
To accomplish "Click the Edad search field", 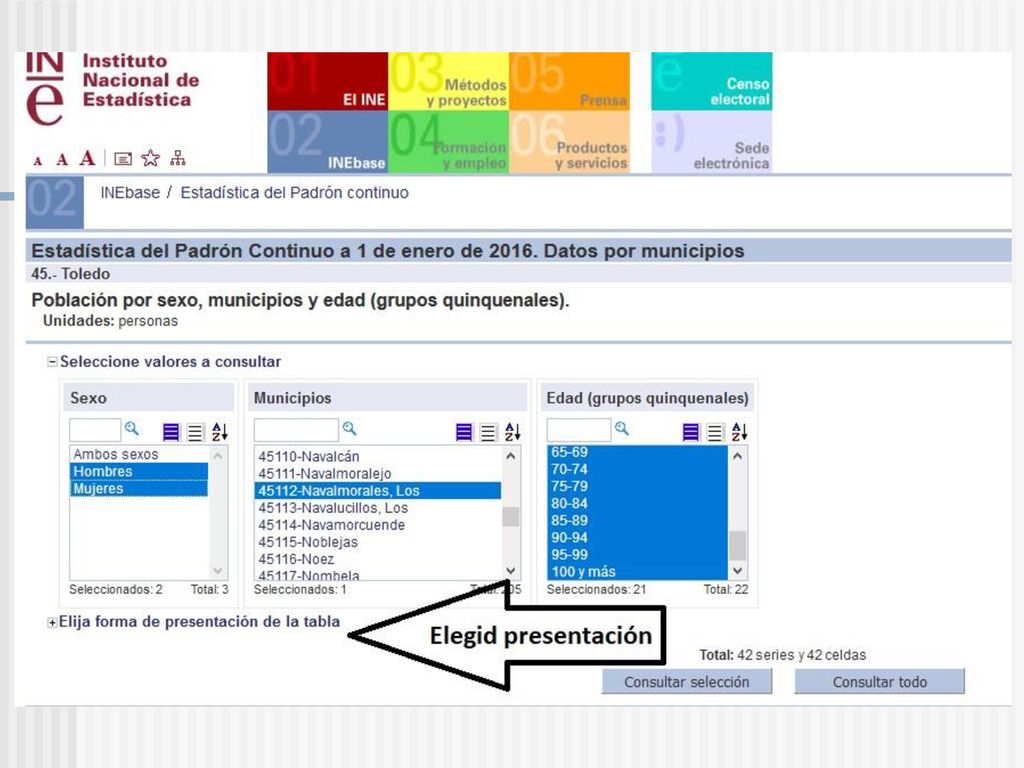I will click(579, 430).
